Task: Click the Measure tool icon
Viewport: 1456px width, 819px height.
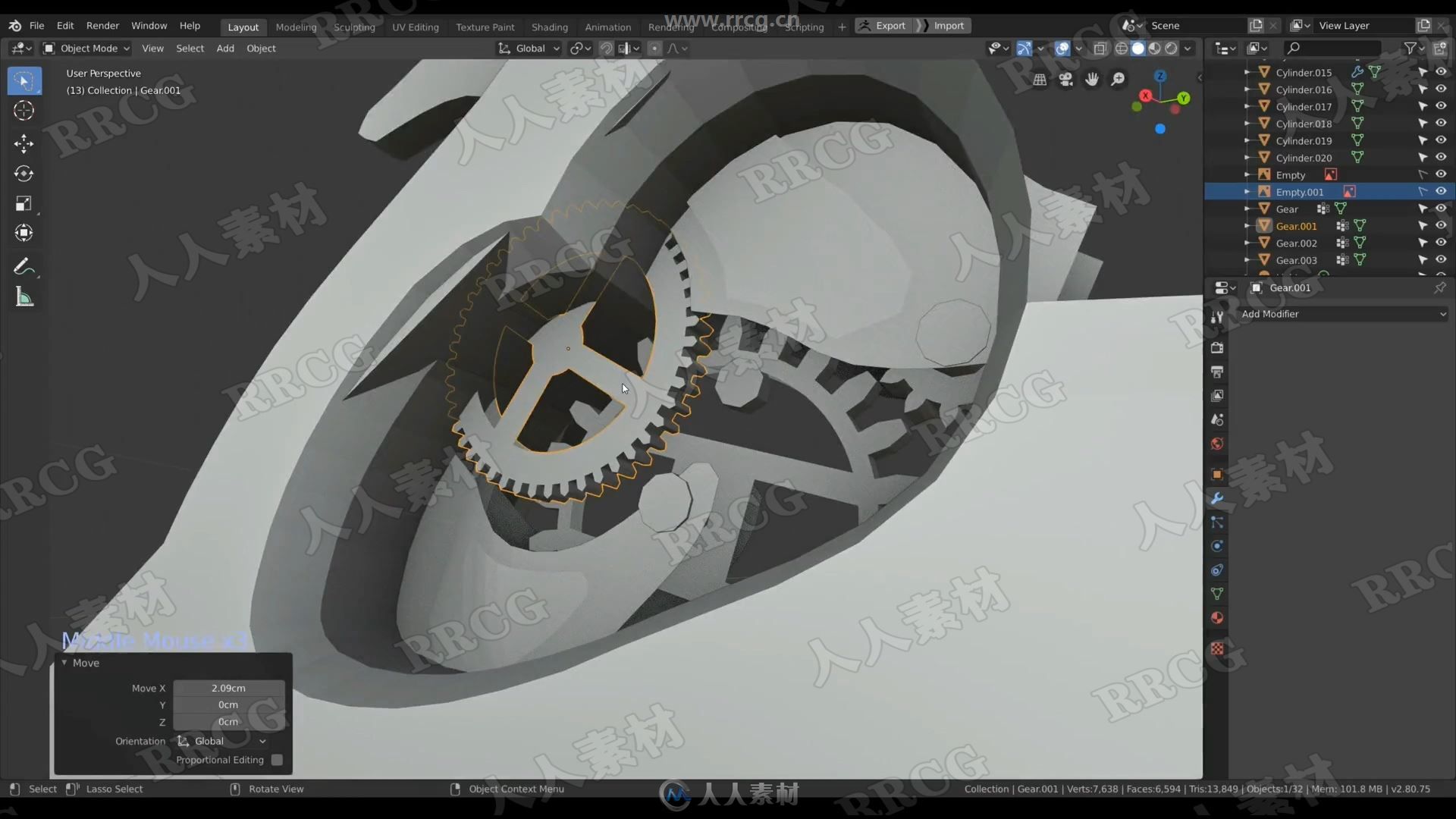Action: (x=23, y=297)
